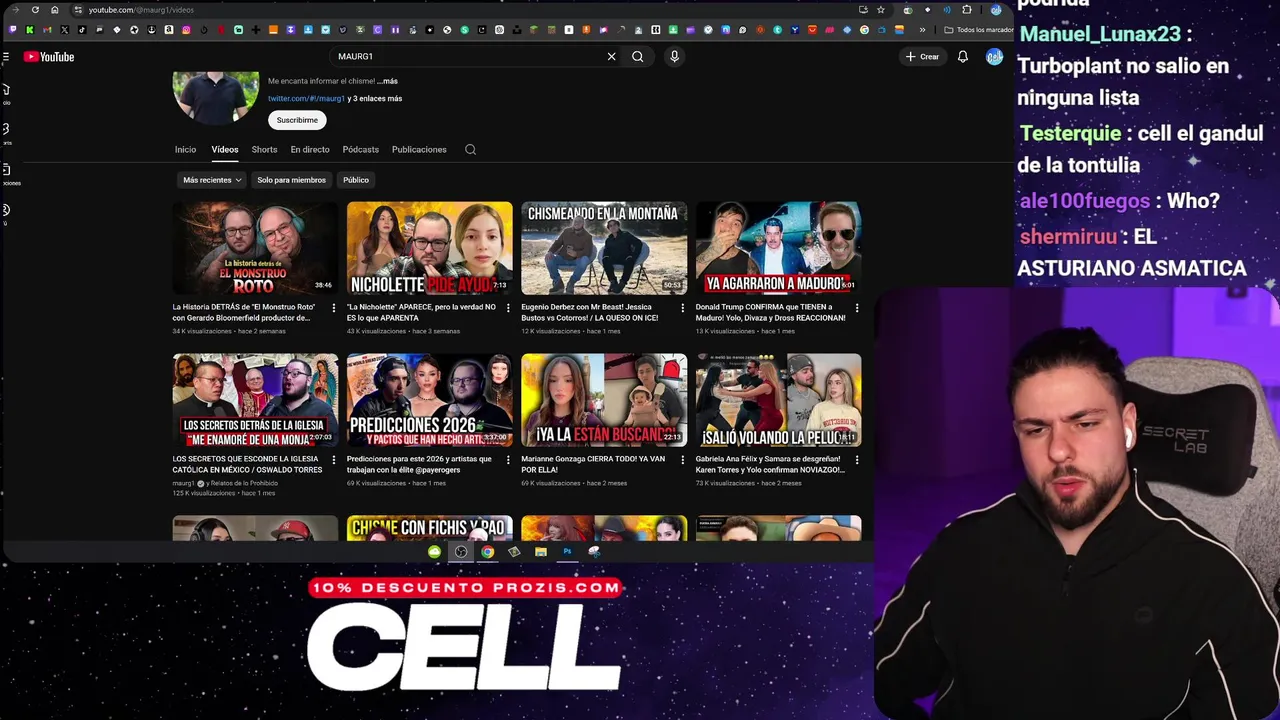Open title link Donald Trump CONFIRMA QUE TIENEN a Maduro
The height and width of the screenshot is (720, 1280).
[771, 312]
